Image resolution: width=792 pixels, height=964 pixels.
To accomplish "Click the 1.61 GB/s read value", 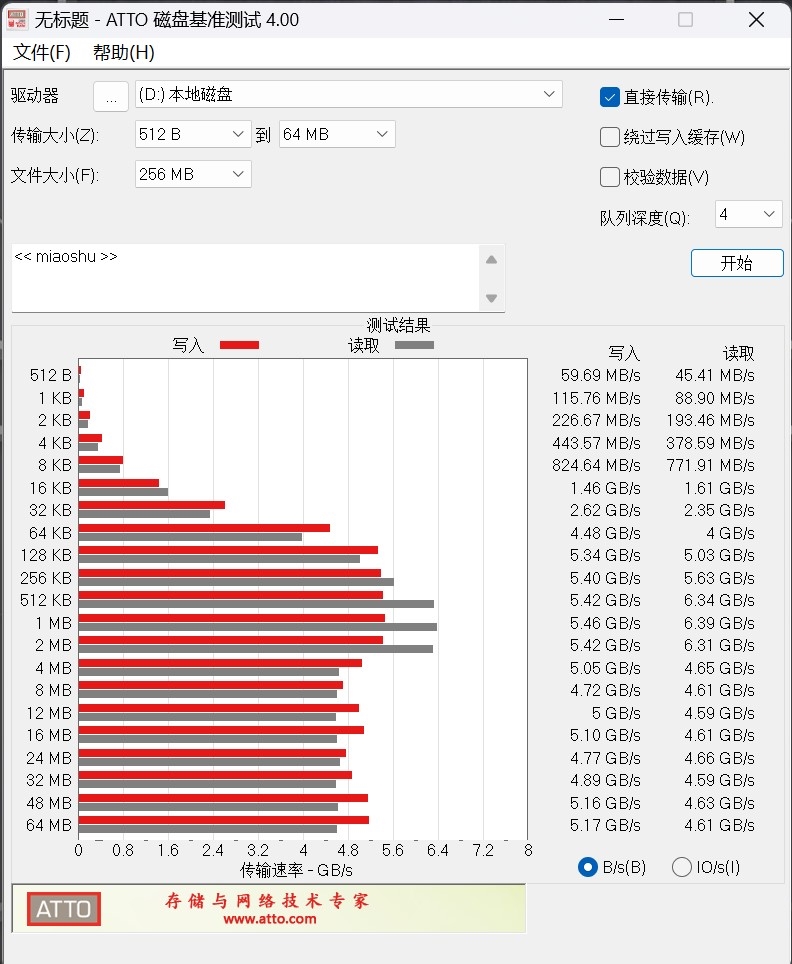I will point(719,488).
